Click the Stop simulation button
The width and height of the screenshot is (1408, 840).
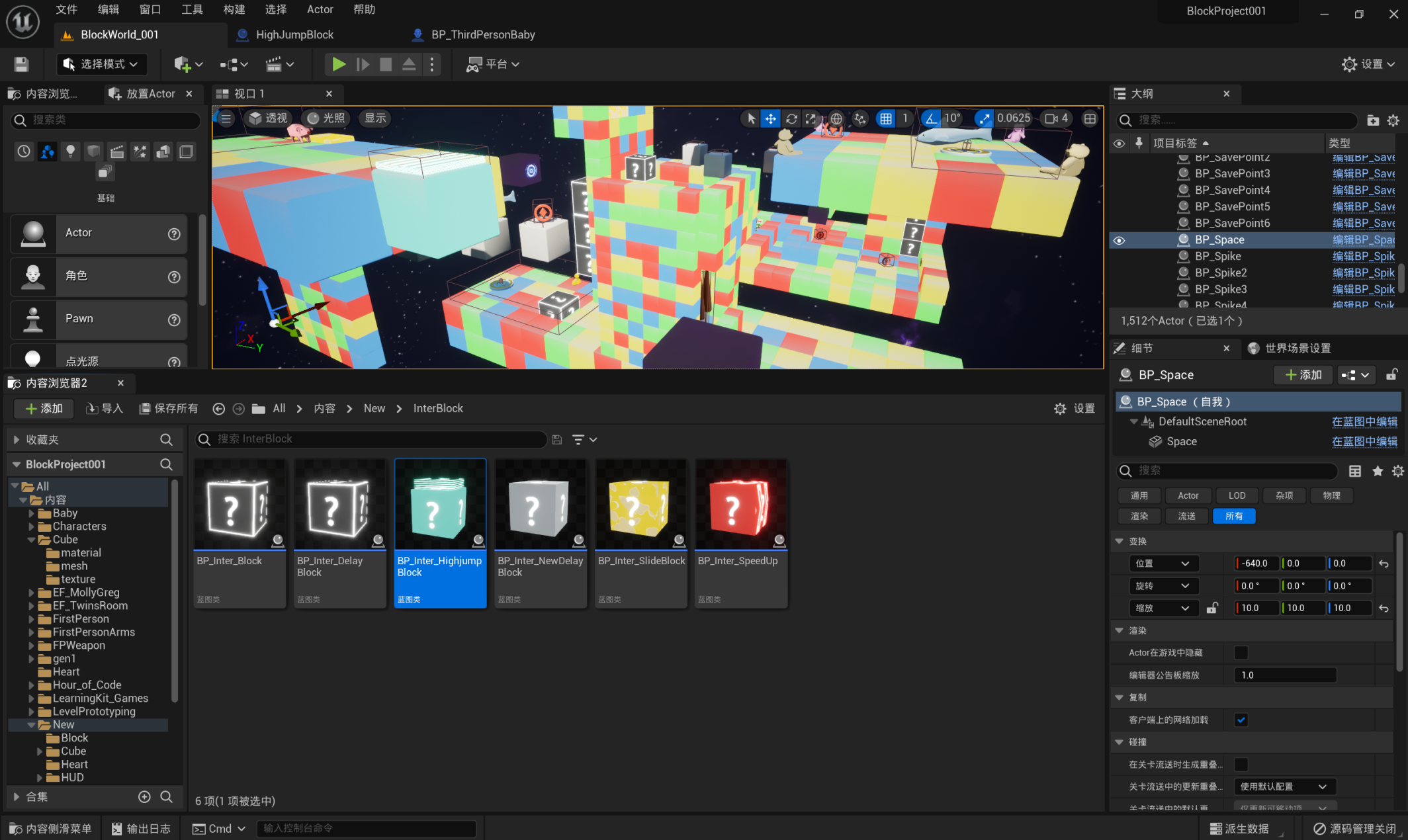386,64
